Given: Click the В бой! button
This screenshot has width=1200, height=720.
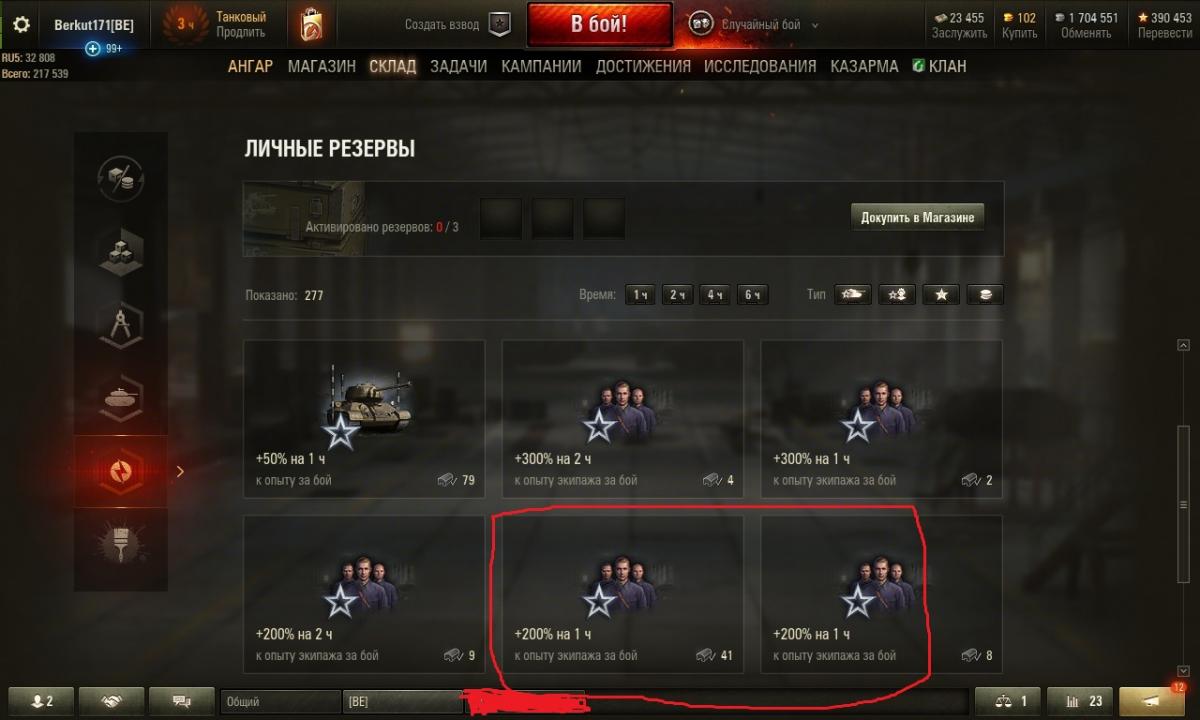Looking at the screenshot, I should point(599,25).
